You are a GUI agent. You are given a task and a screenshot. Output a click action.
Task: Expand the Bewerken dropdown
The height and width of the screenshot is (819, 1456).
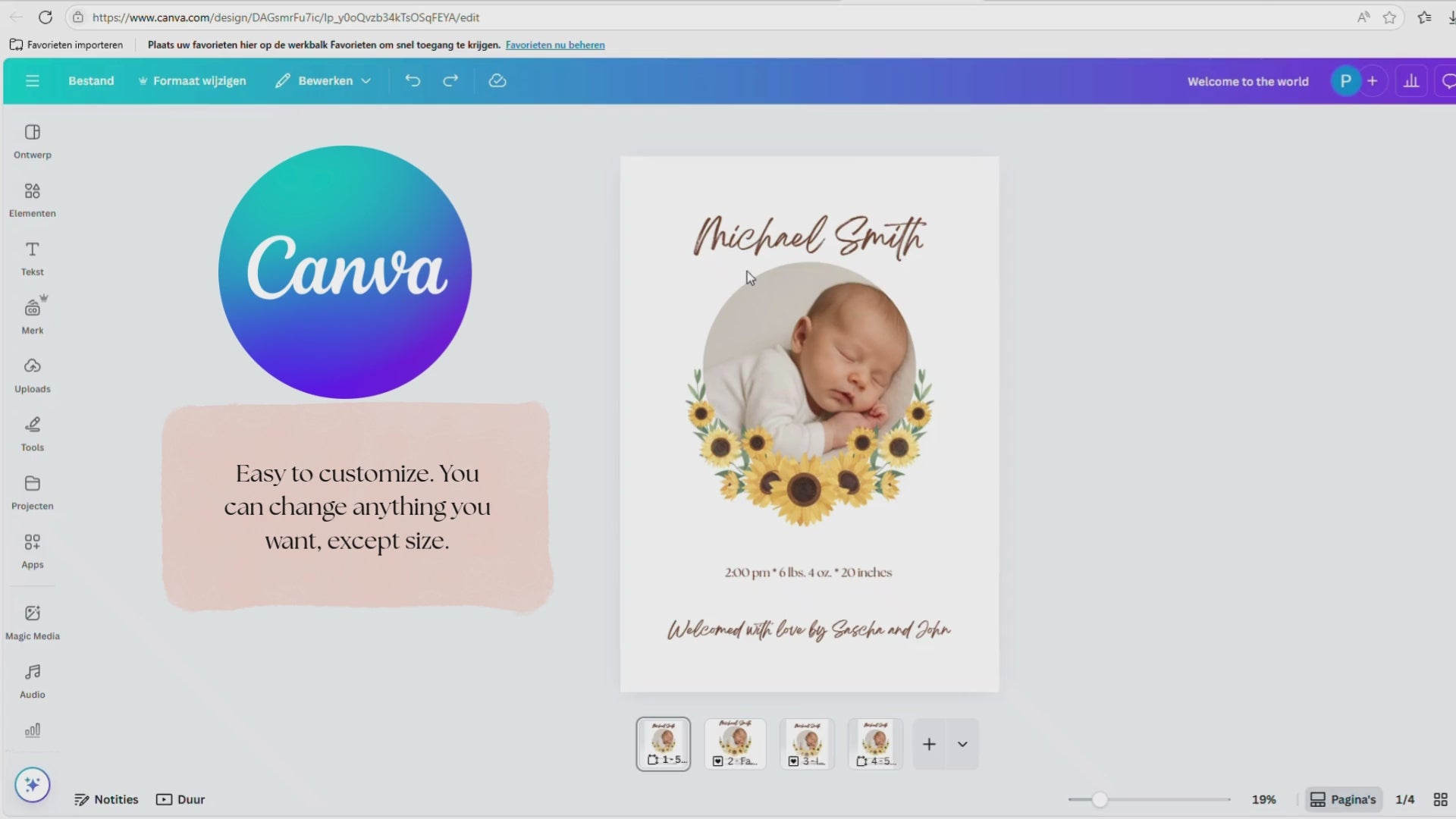click(x=323, y=80)
